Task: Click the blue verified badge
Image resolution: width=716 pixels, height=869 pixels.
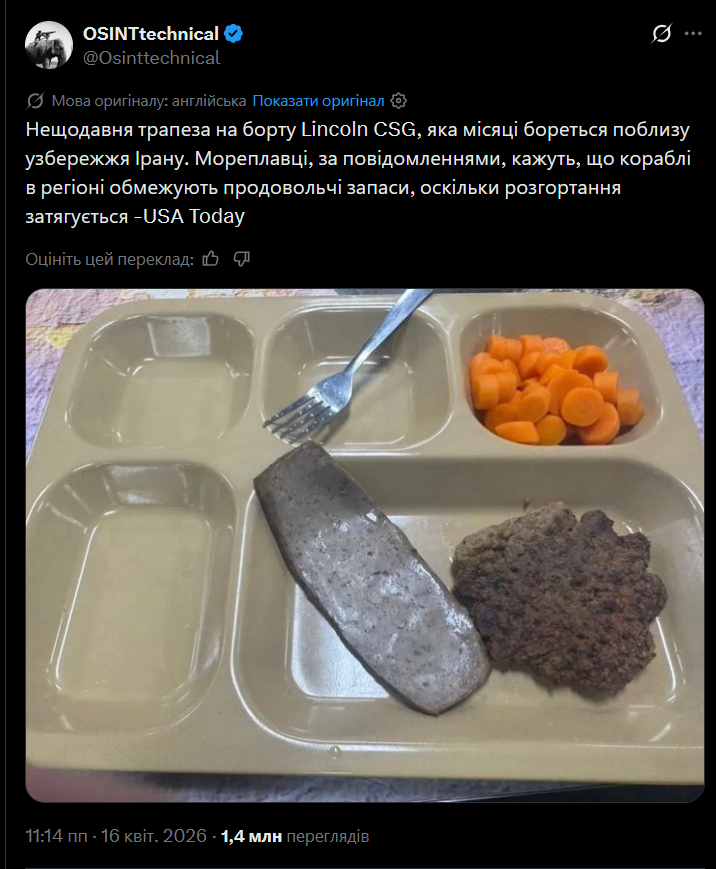Action: (233, 34)
